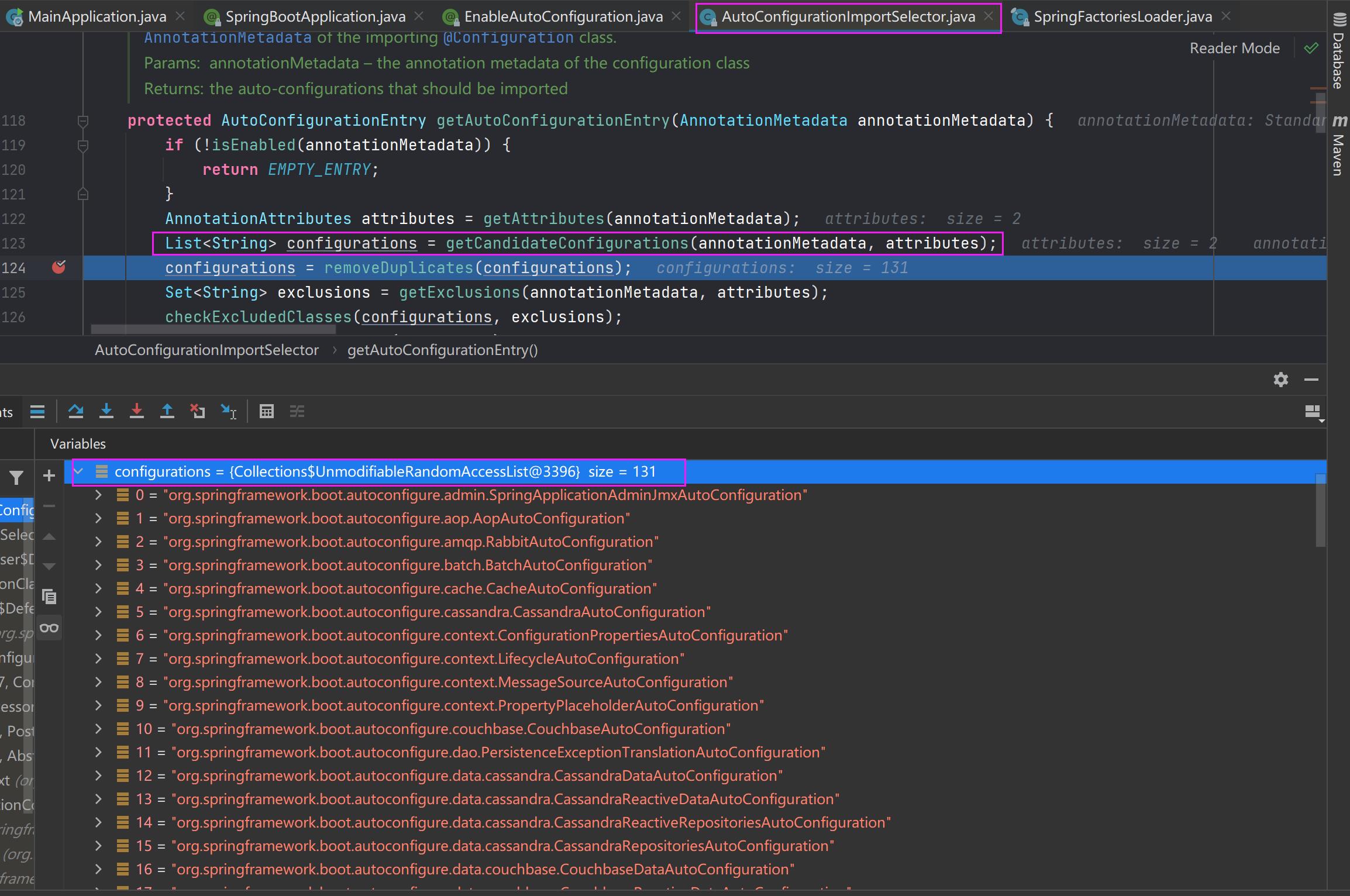This screenshot has width=1350, height=896.
Task: Move watch down arrow icon
Action: pyautogui.click(x=49, y=566)
